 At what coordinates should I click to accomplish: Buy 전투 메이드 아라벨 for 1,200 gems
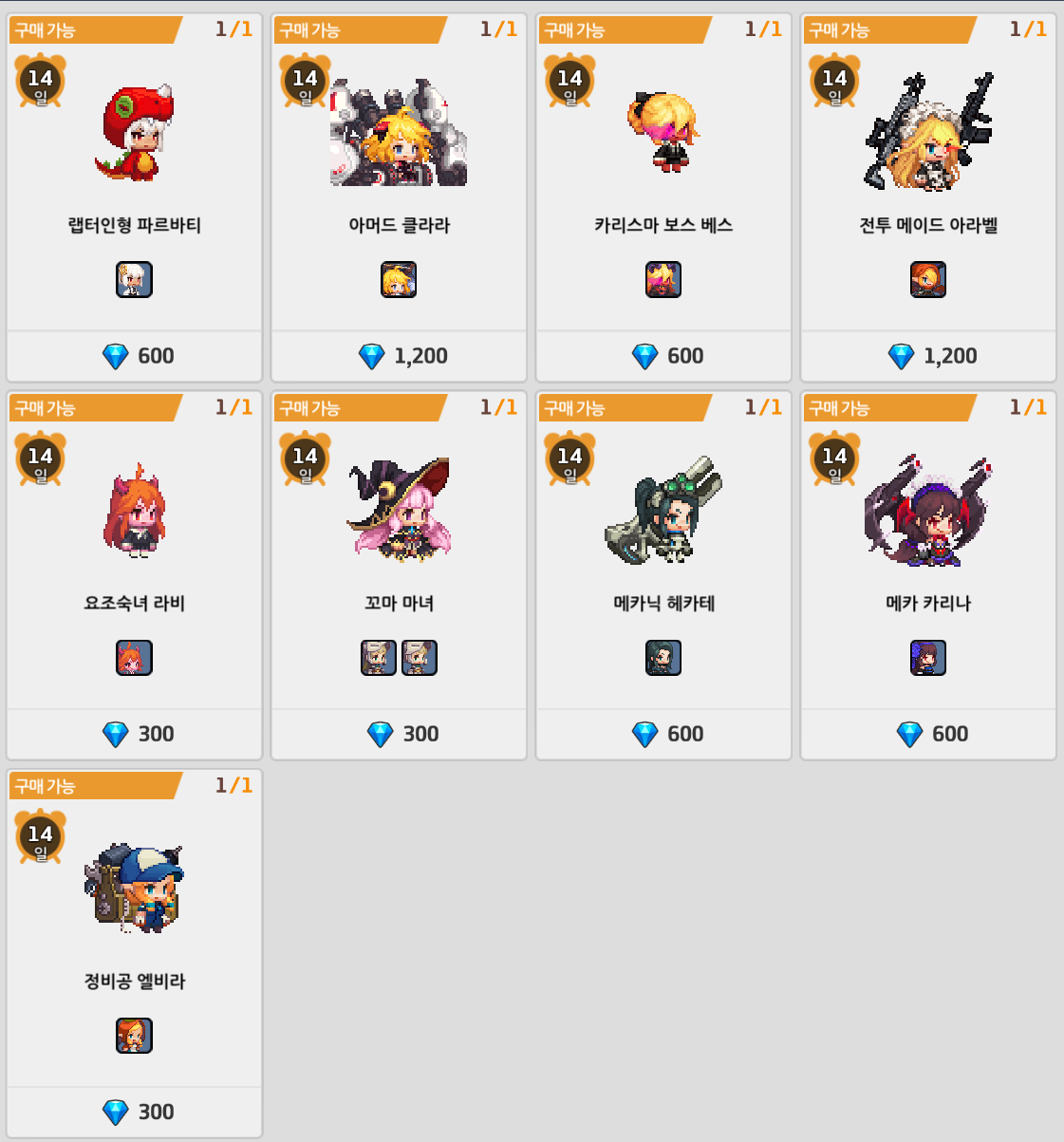coord(928,356)
